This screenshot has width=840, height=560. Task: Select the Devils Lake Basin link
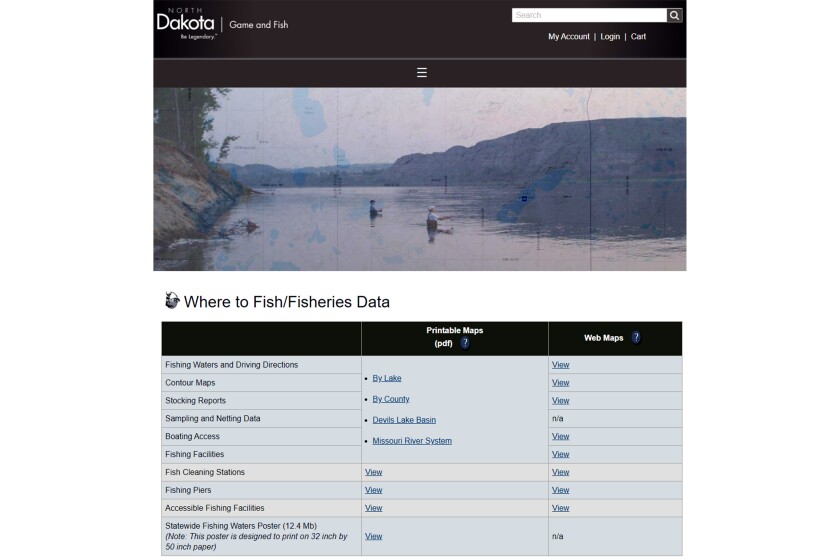pyautogui.click(x=404, y=420)
